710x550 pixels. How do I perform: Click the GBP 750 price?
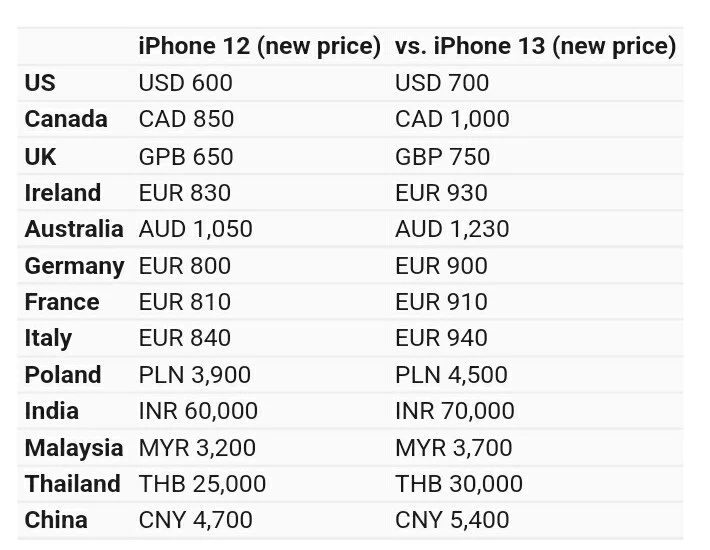click(x=442, y=157)
